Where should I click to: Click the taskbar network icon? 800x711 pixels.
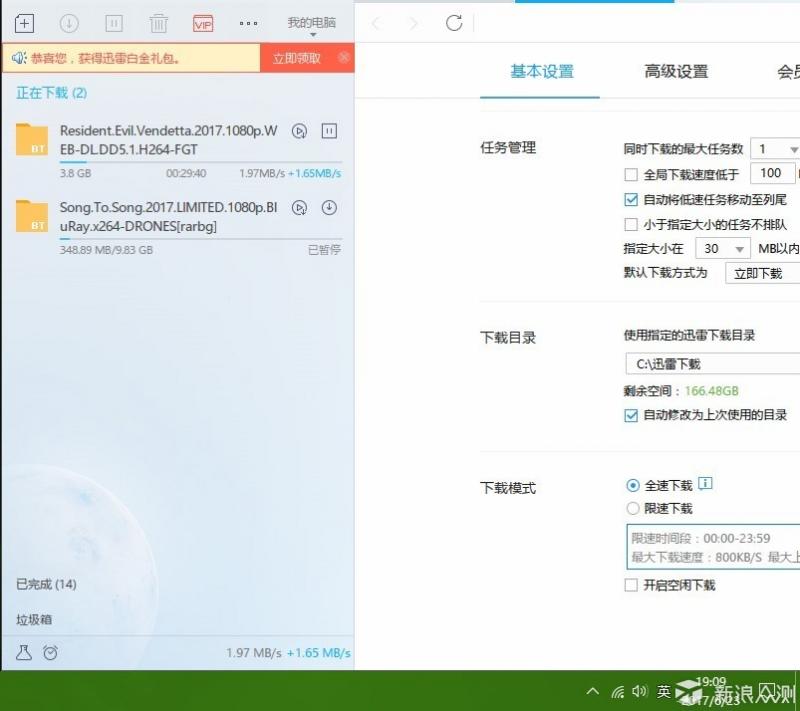(x=618, y=692)
